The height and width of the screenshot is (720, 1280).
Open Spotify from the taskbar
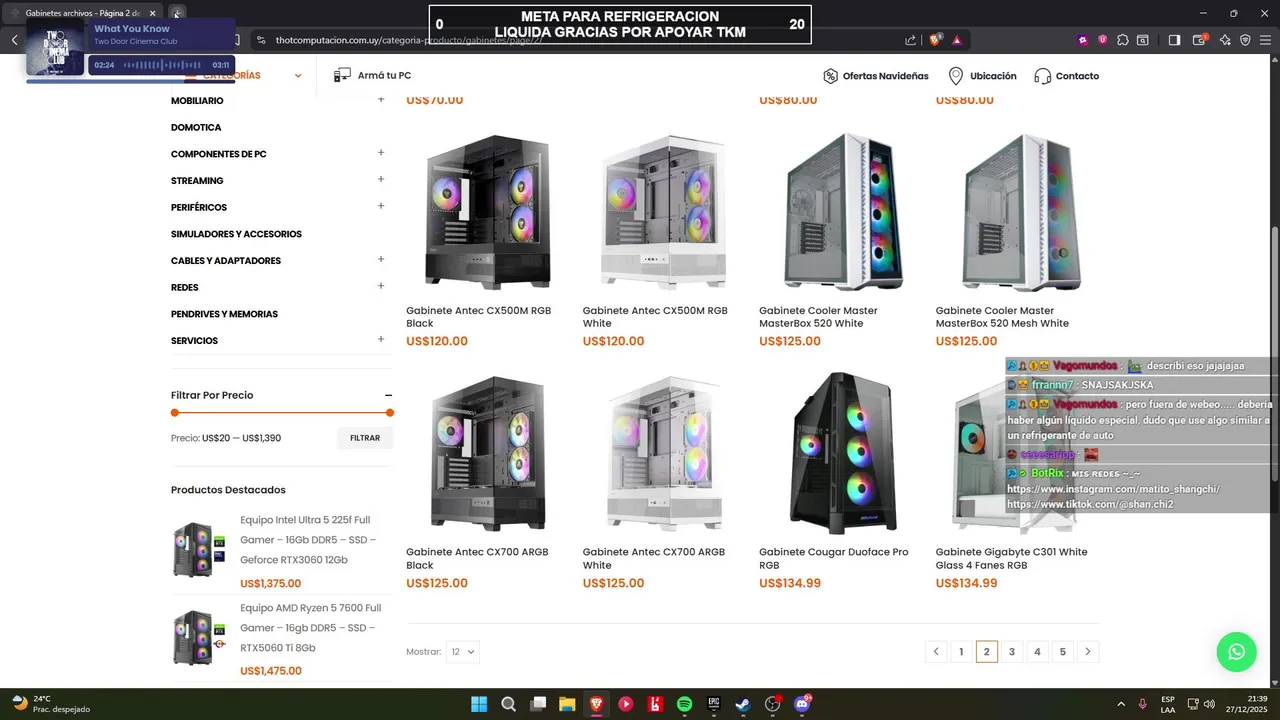[684, 704]
